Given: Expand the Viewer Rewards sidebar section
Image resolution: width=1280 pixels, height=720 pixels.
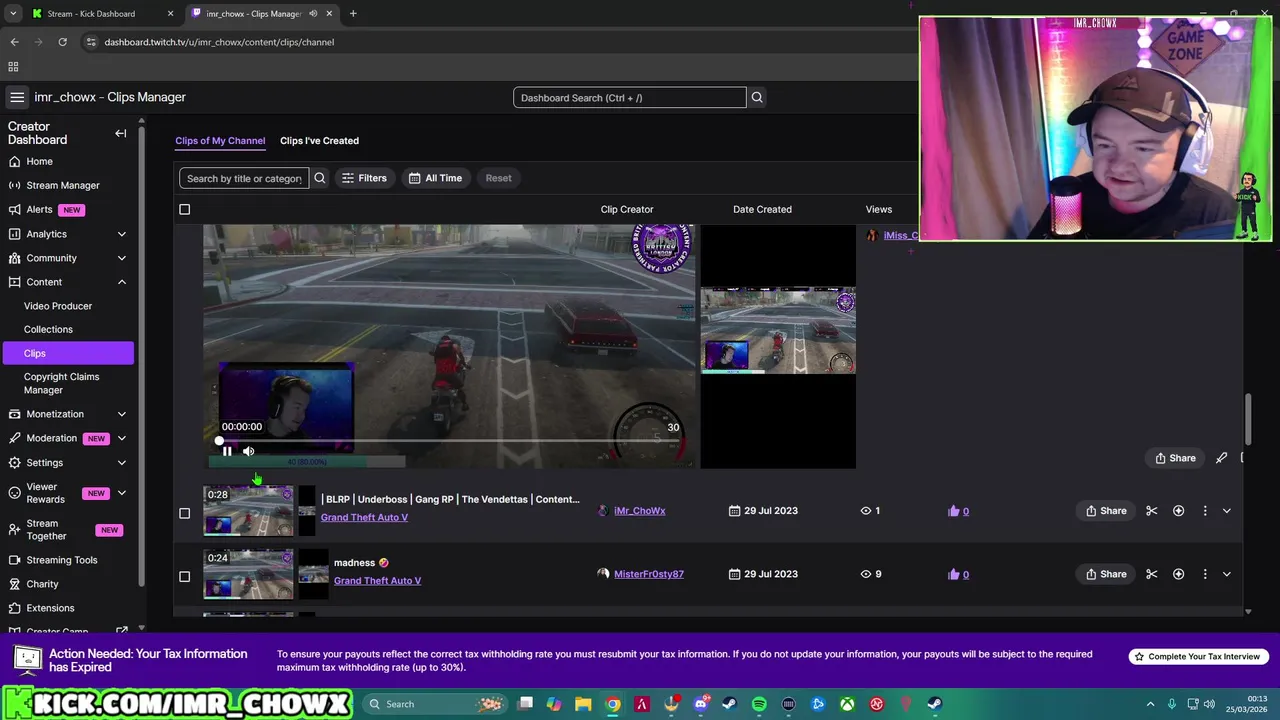Looking at the screenshot, I should 121,493.
